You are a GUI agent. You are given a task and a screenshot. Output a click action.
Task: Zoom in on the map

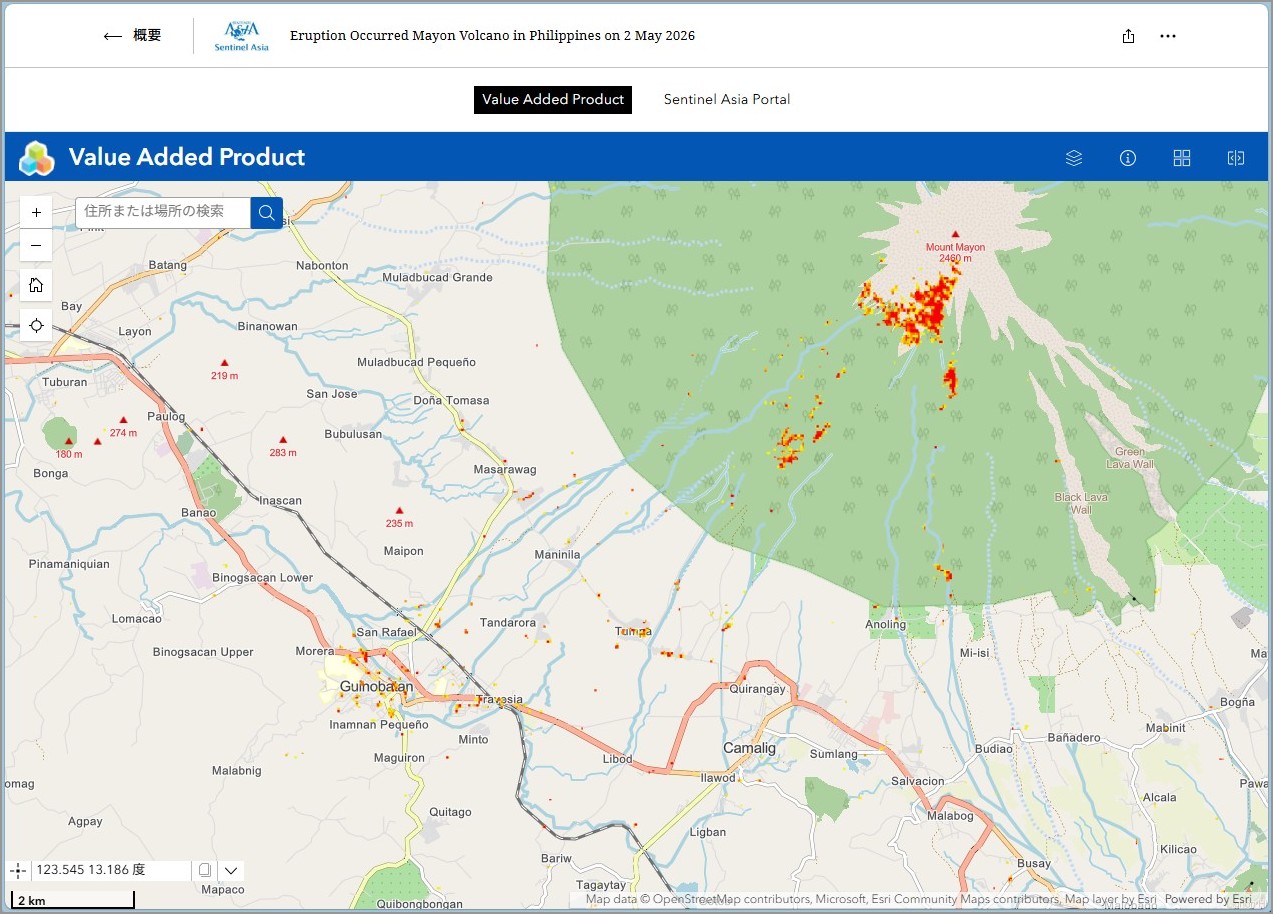tap(36, 212)
